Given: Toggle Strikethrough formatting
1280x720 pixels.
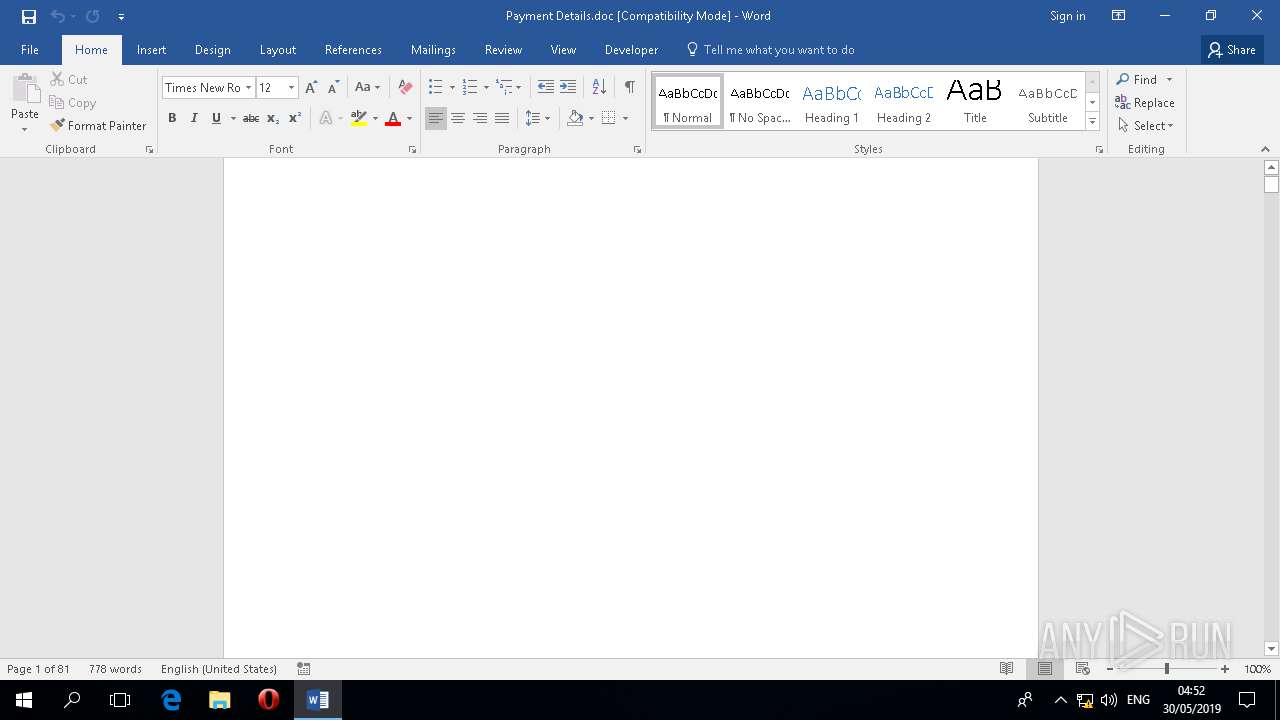Looking at the screenshot, I should click(x=251, y=118).
